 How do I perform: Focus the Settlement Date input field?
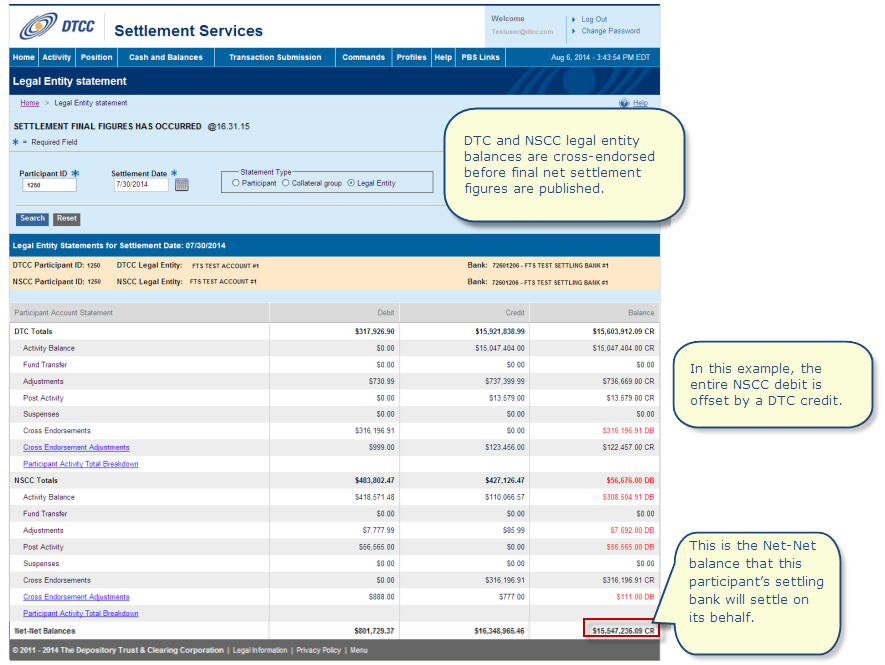point(141,185)
